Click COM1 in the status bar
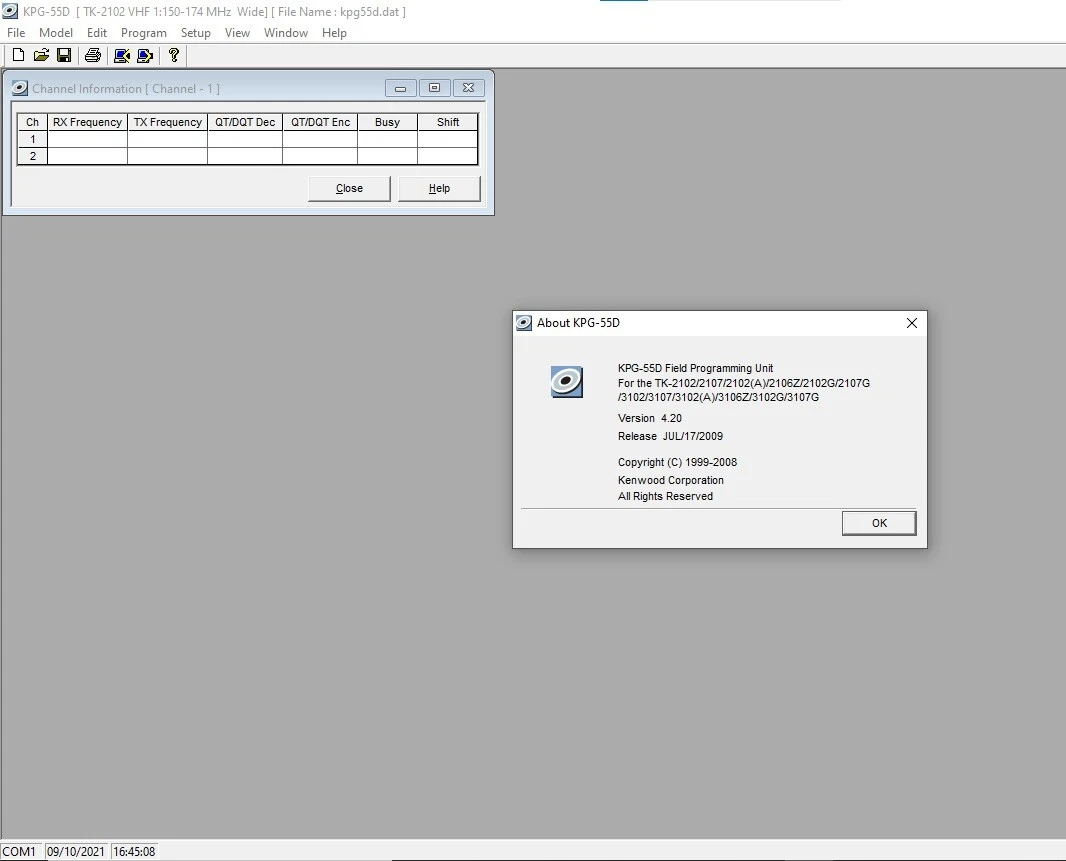This screenshot has height=861, width=1066. point(19,851)
